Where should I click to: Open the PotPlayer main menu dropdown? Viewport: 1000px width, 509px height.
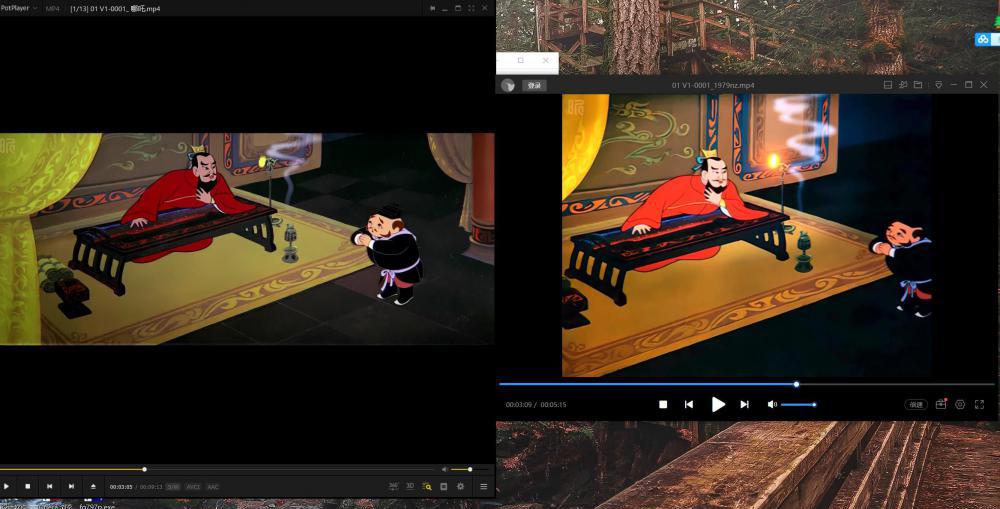click(x=18, y=8)
